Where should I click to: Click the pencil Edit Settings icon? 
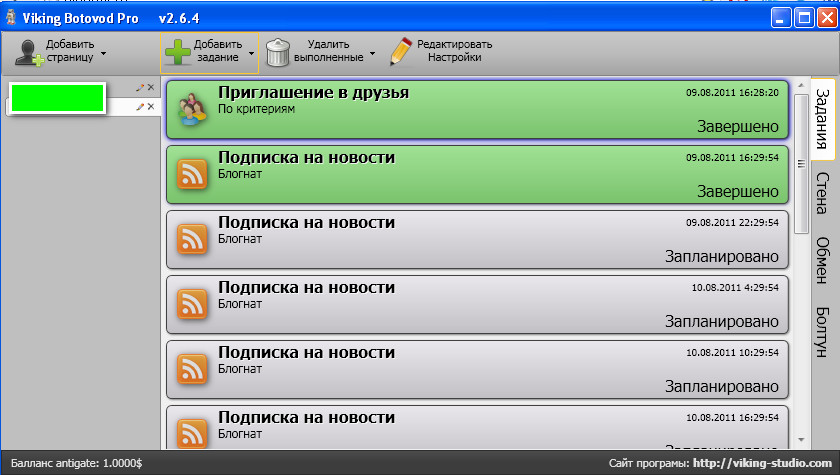(x=401, y=51)
